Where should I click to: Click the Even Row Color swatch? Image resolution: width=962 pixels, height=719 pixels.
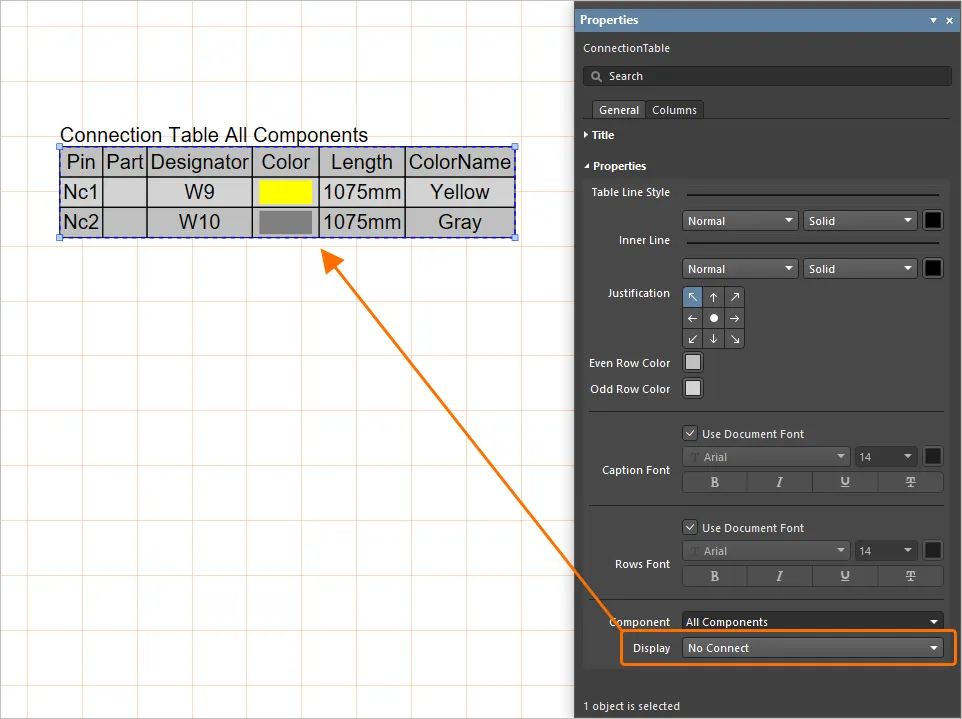point(693,363)
